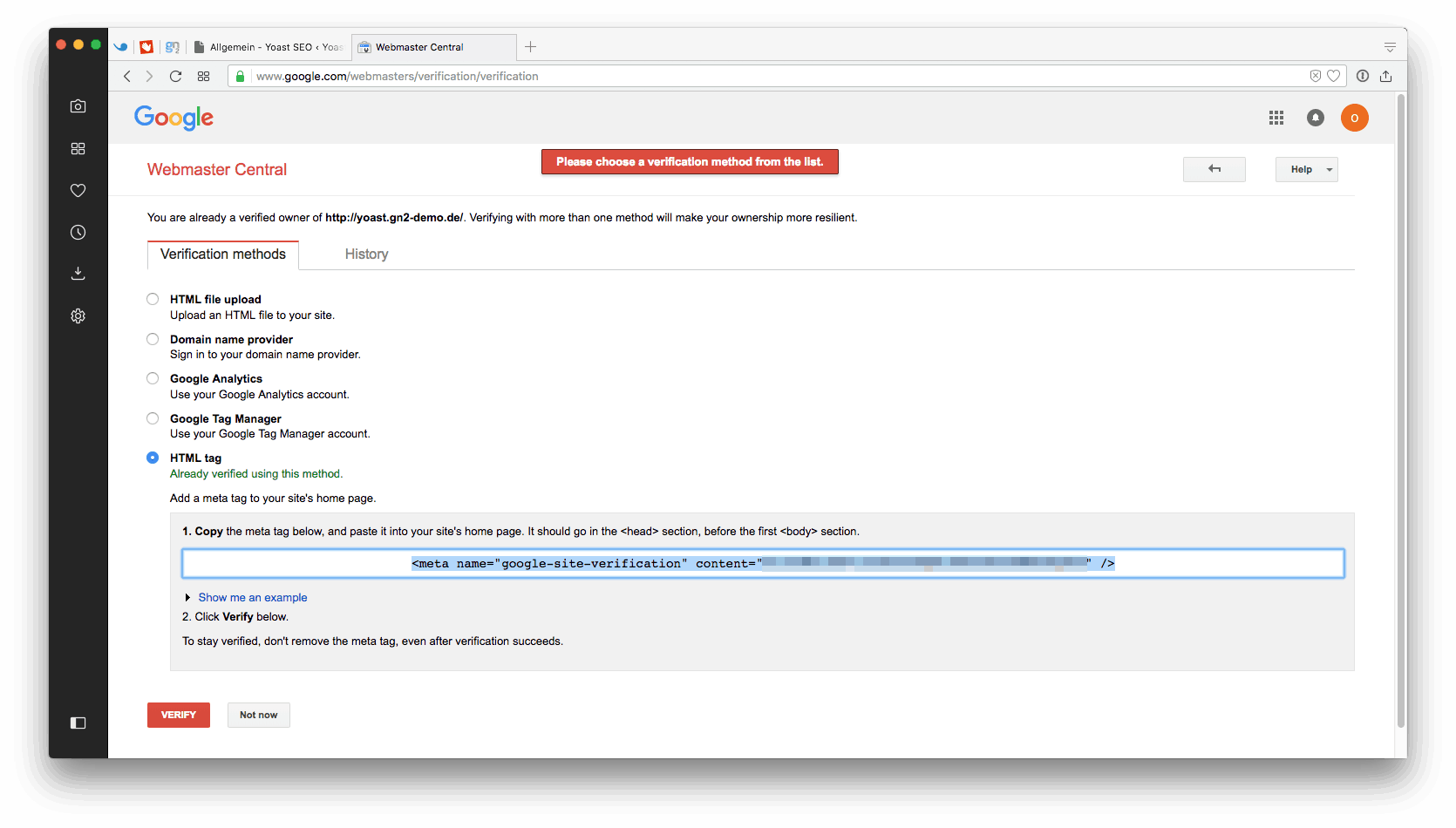Click the red verification method notice
The width and height of the screenshot is (1456, 828).
tap(690, 162)
